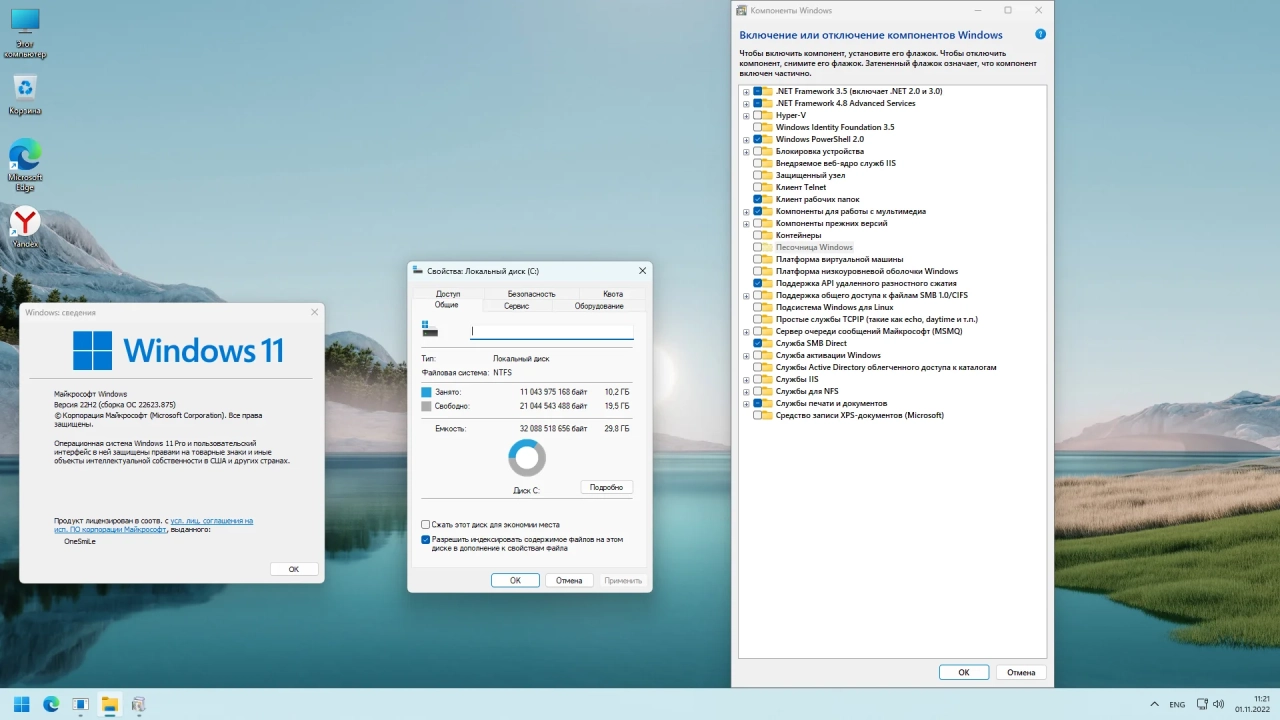Click the folder icon beside Клиент Telnet
This screenshot has height=720, width=1280.
point(768,187)
